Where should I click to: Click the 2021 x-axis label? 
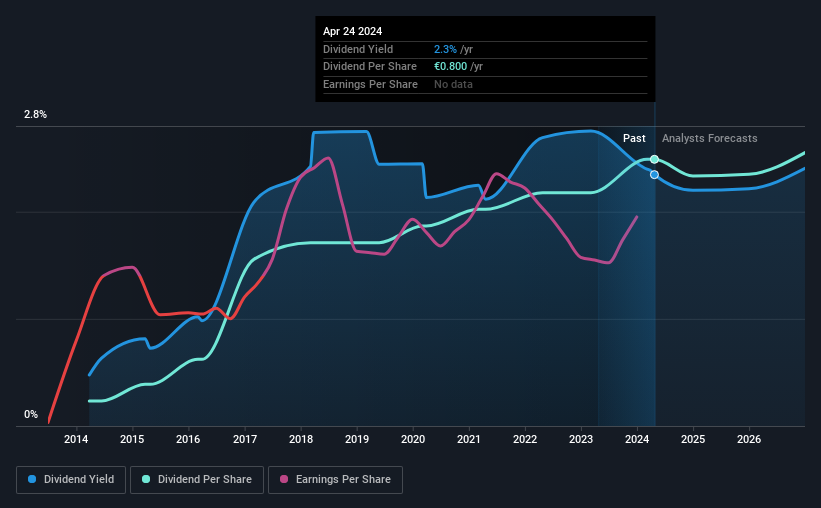click(469, 439)
